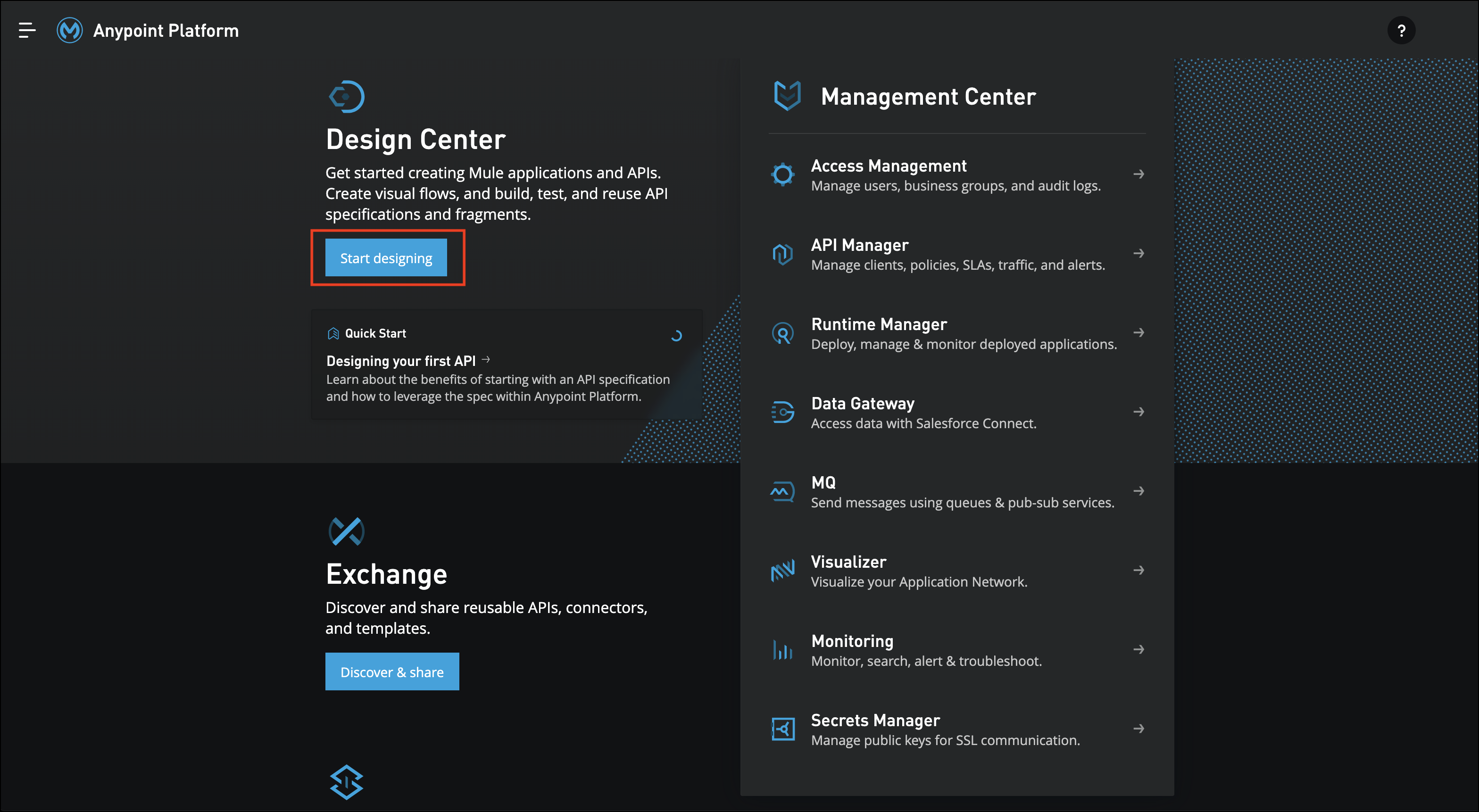Screen dimensions: 1479x812
Task: Click the Quick Start badge icon
Action: 333,334
